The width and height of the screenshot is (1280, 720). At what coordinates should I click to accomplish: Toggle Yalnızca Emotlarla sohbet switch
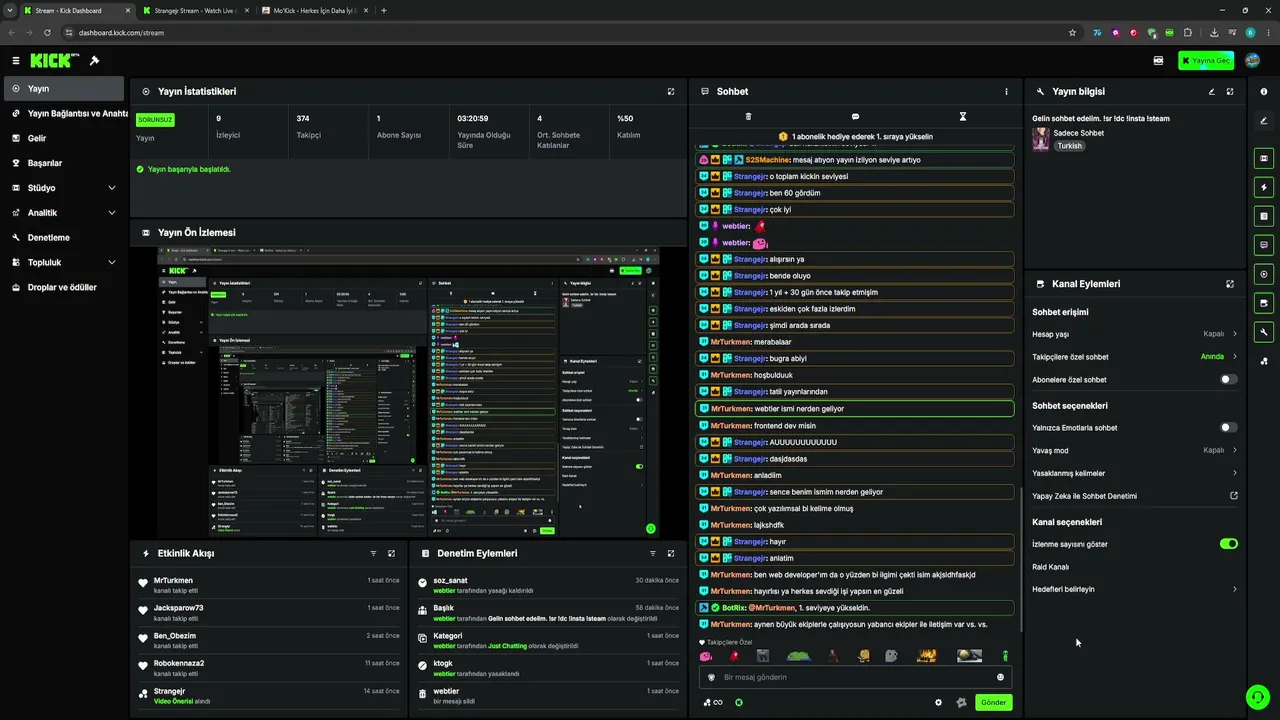click(x=1228, y=428)
